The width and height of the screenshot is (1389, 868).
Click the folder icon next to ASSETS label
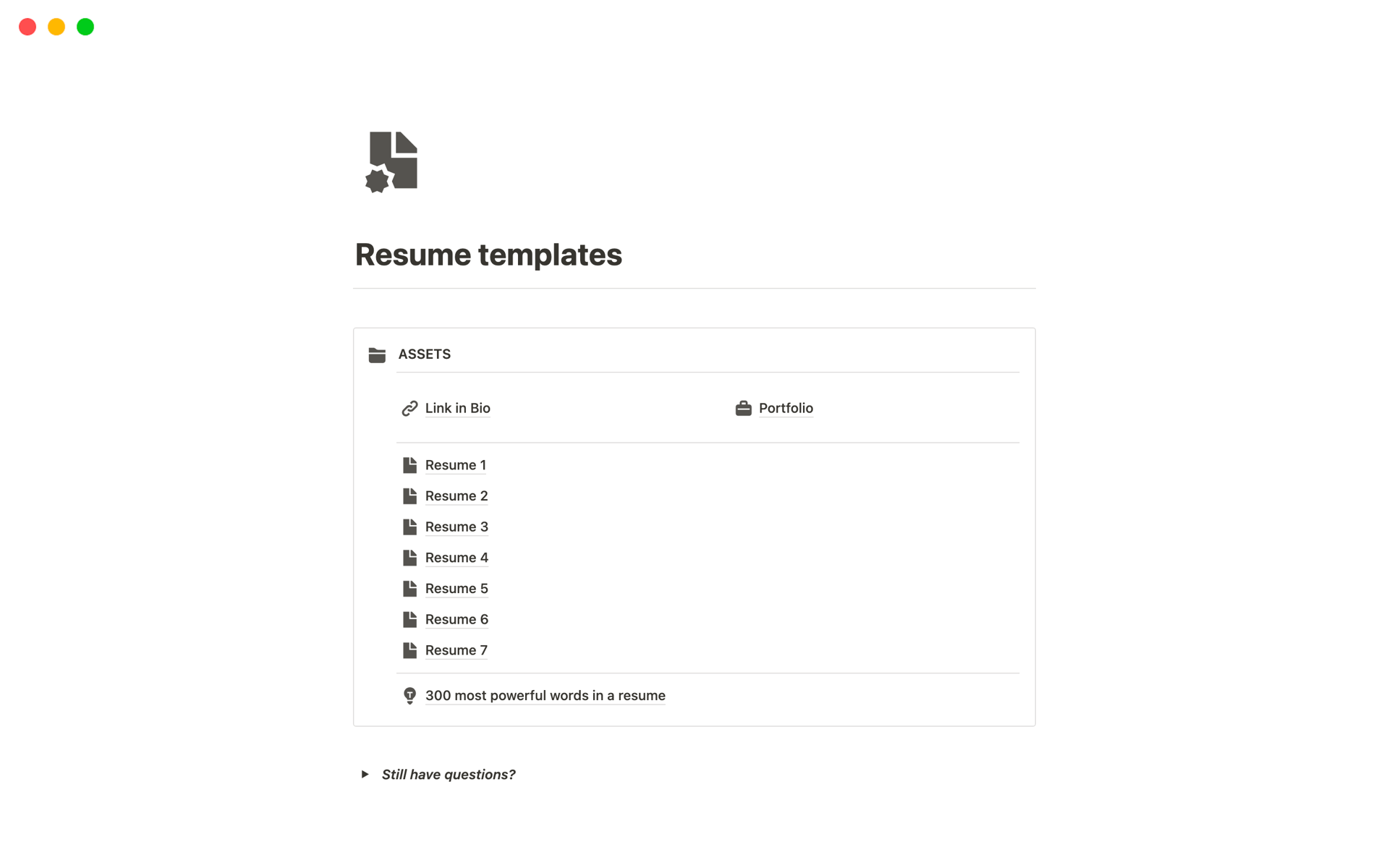click(378, 354)
